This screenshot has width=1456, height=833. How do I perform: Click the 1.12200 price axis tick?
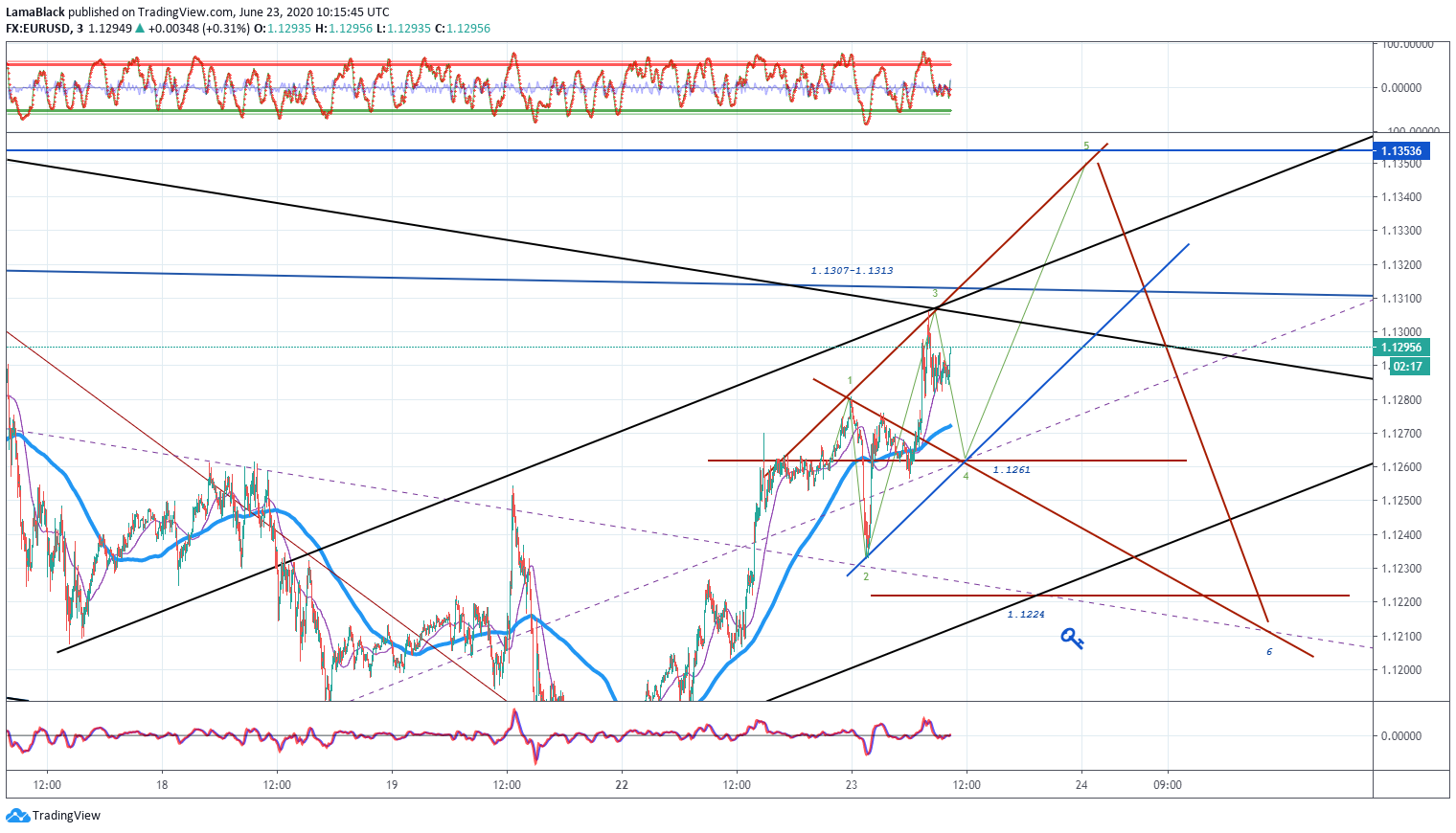[1400, 602]
